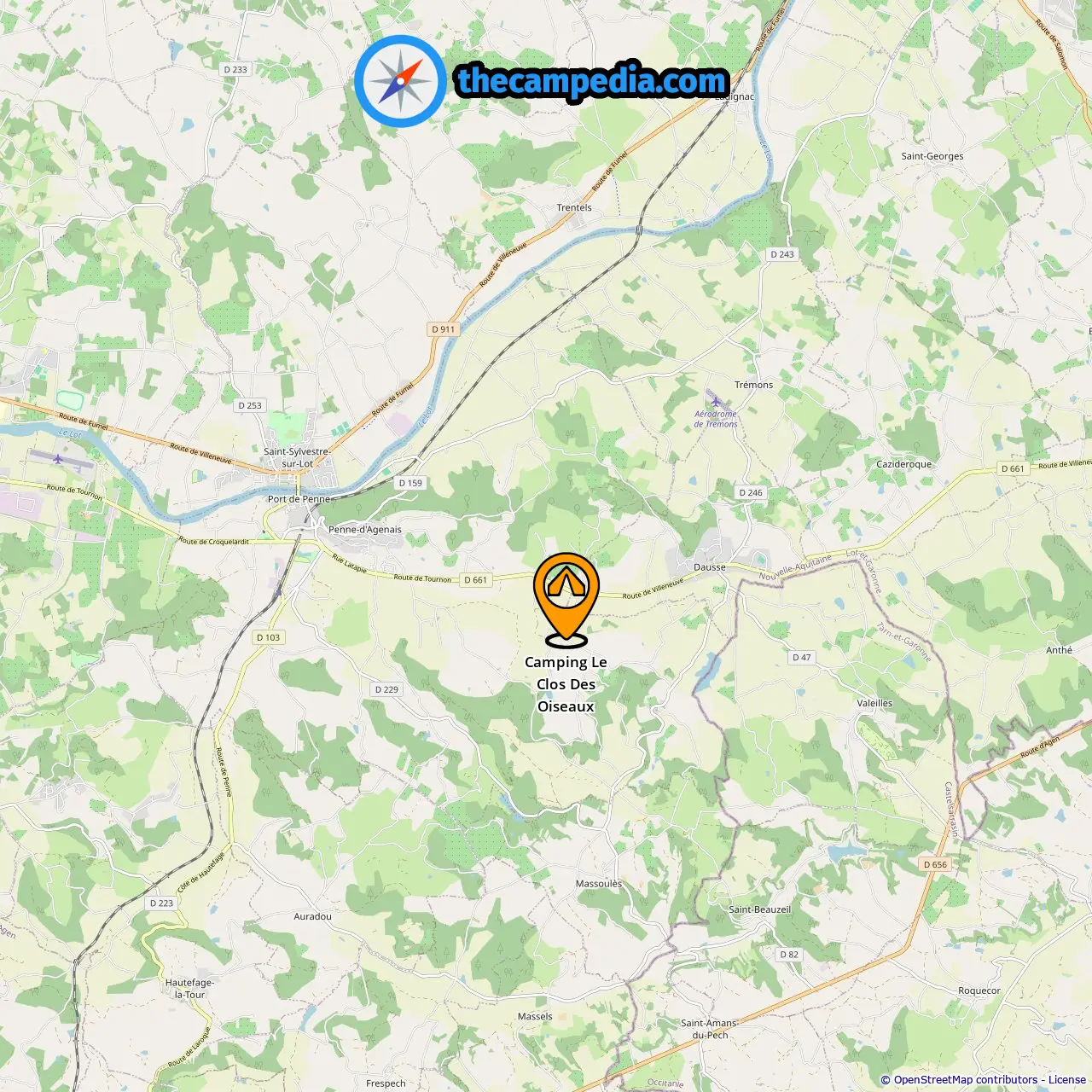Open thecampedia.com logo text
Screen dimensions: 1092x1092
pyautogui.click(x=592, y=81)
